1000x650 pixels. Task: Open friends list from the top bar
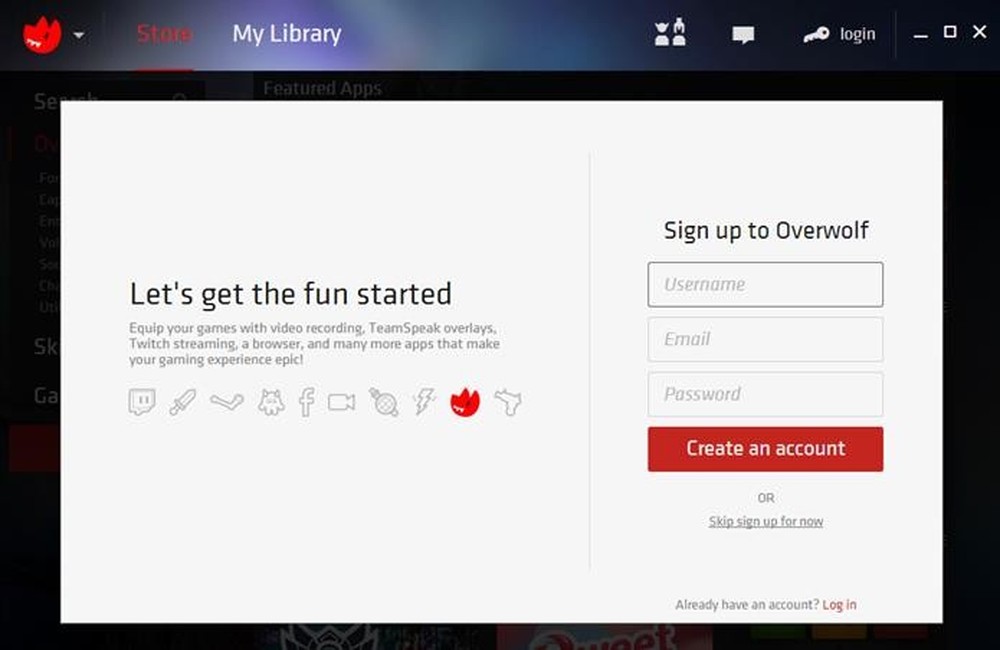[x=669, y=33]
